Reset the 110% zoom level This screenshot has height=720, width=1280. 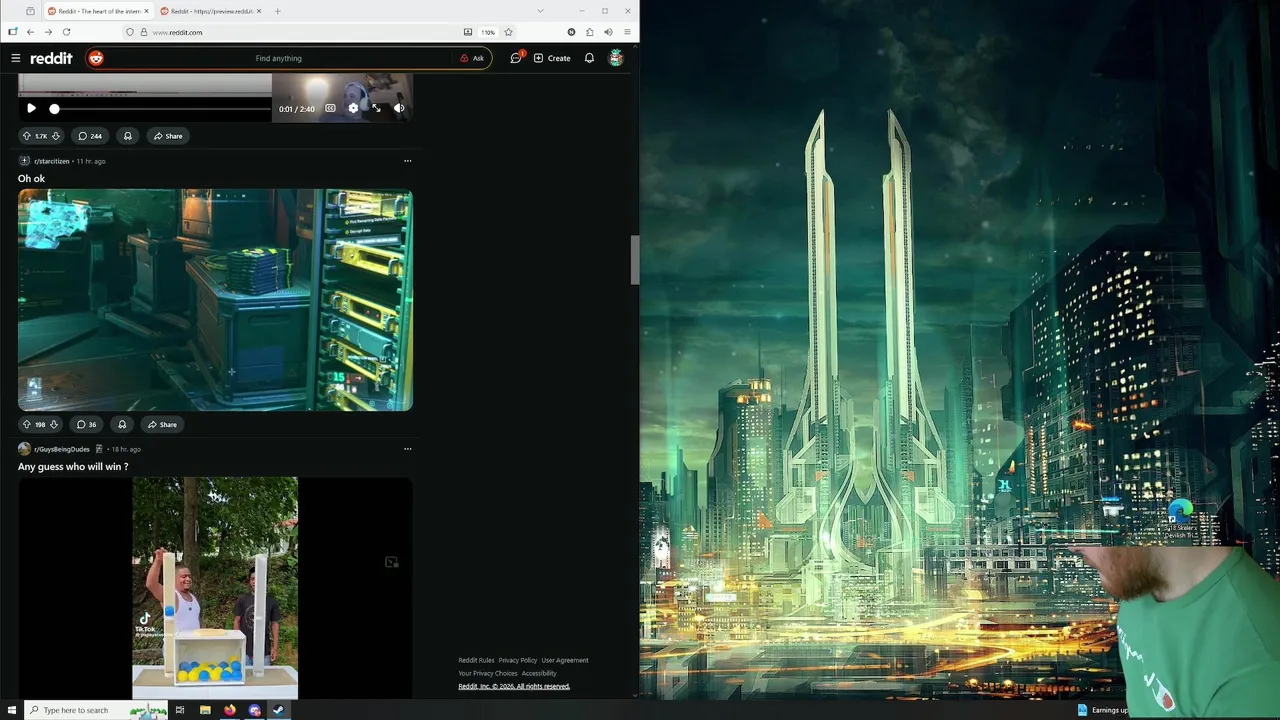[488, 32]
